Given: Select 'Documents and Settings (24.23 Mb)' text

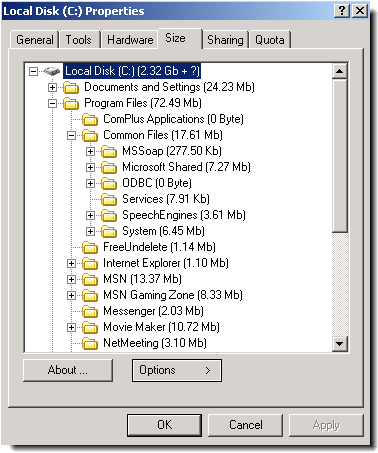Looking at the screenshot, I should 169,87.
